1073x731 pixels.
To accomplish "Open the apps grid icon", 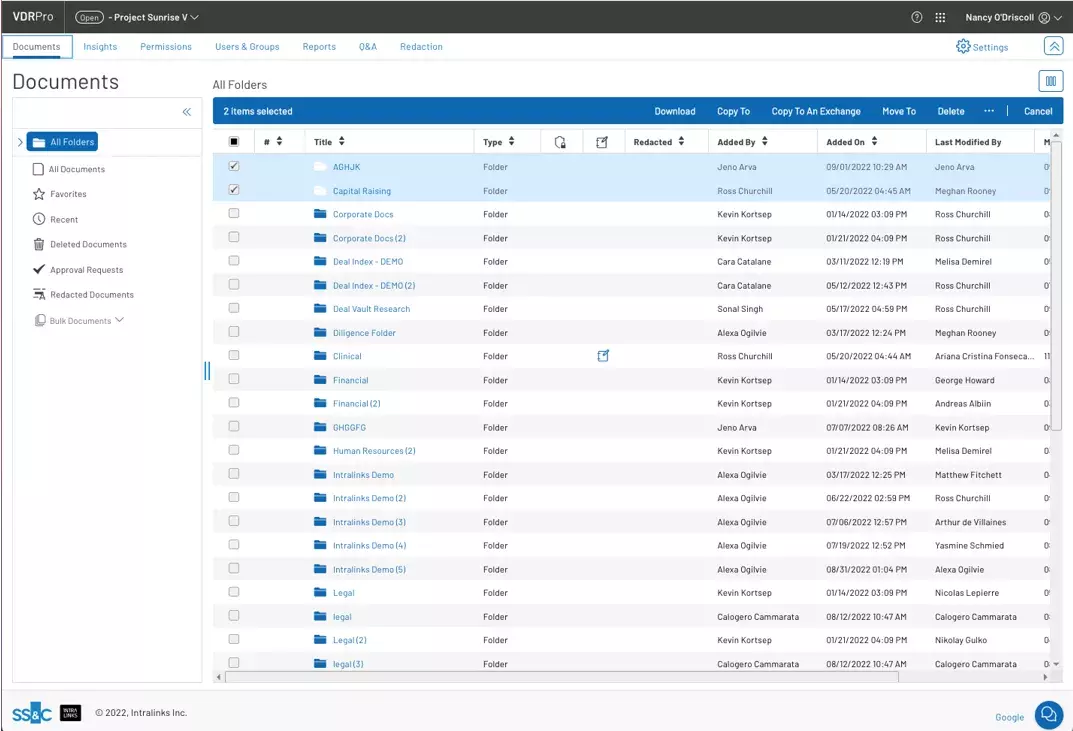I will (940, 17).
